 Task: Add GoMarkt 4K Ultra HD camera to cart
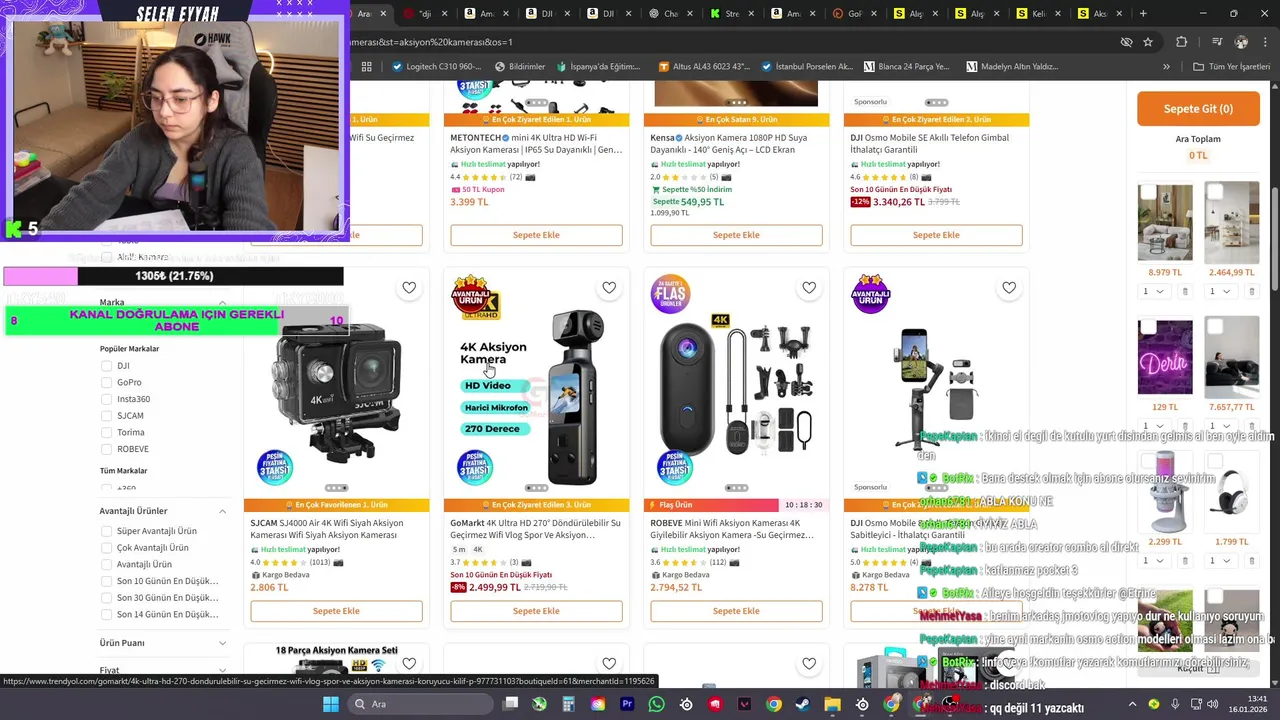coord(536,611)
